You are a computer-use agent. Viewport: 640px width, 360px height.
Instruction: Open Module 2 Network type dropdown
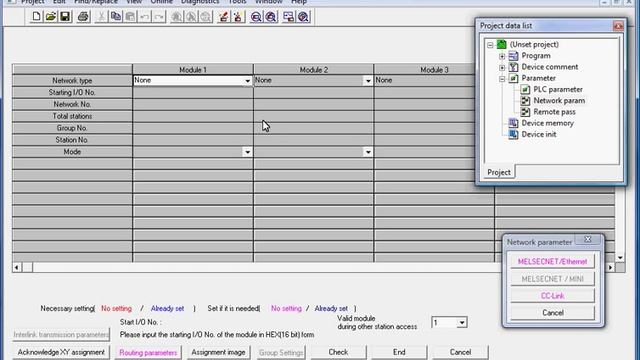click(368, 81)
